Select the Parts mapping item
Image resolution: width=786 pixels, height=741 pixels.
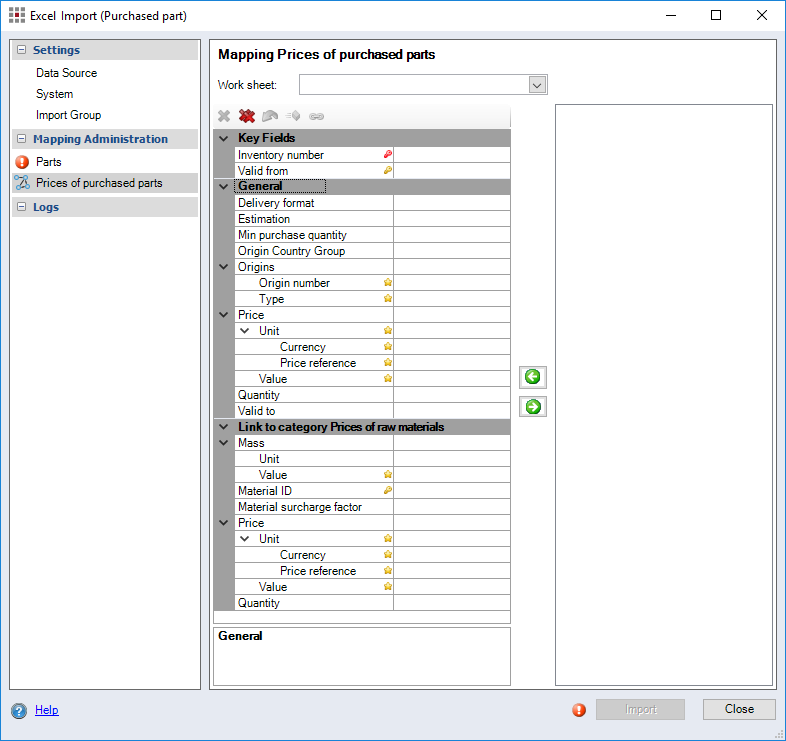coord(48,162)
